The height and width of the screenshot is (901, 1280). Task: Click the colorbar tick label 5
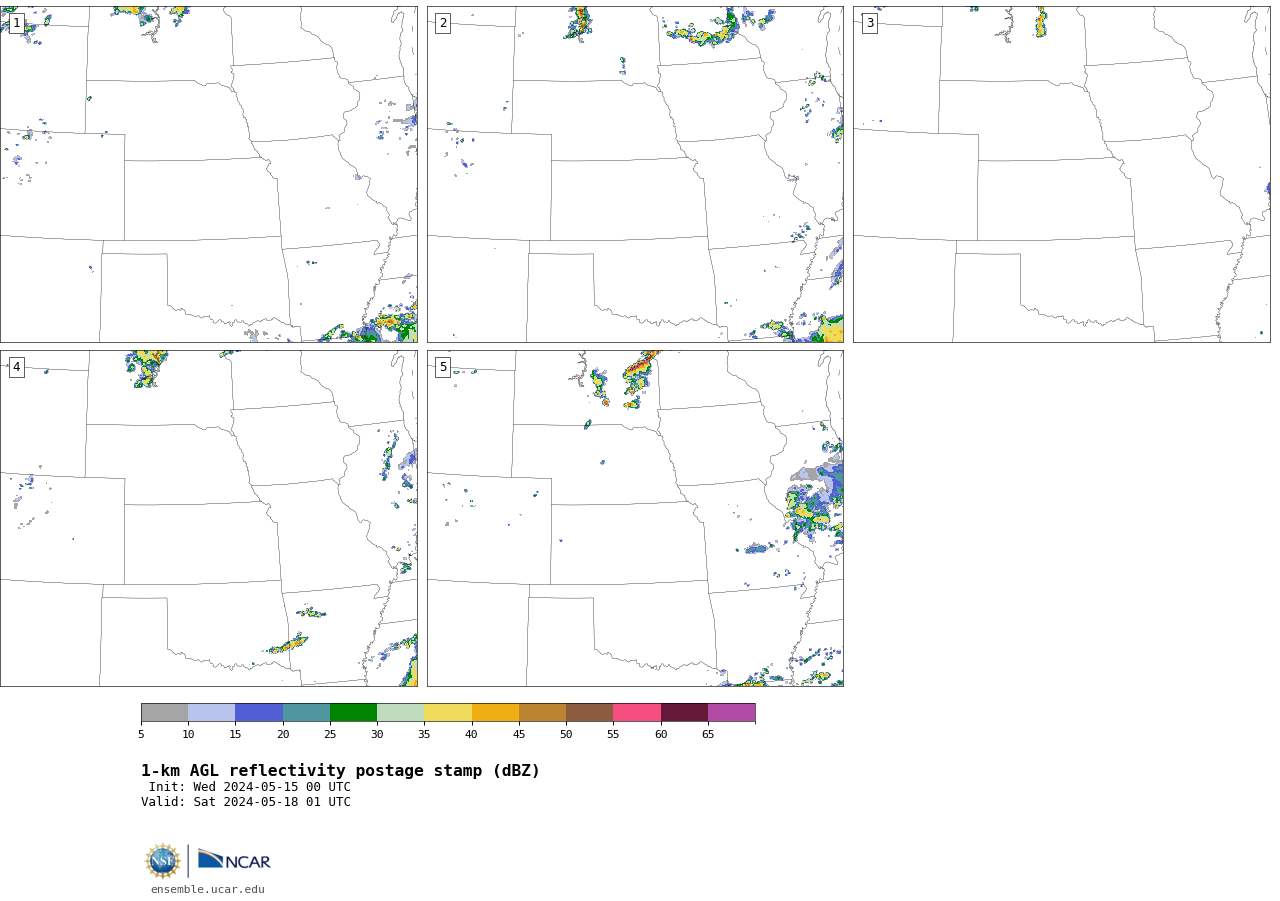[x=141, y=735]
